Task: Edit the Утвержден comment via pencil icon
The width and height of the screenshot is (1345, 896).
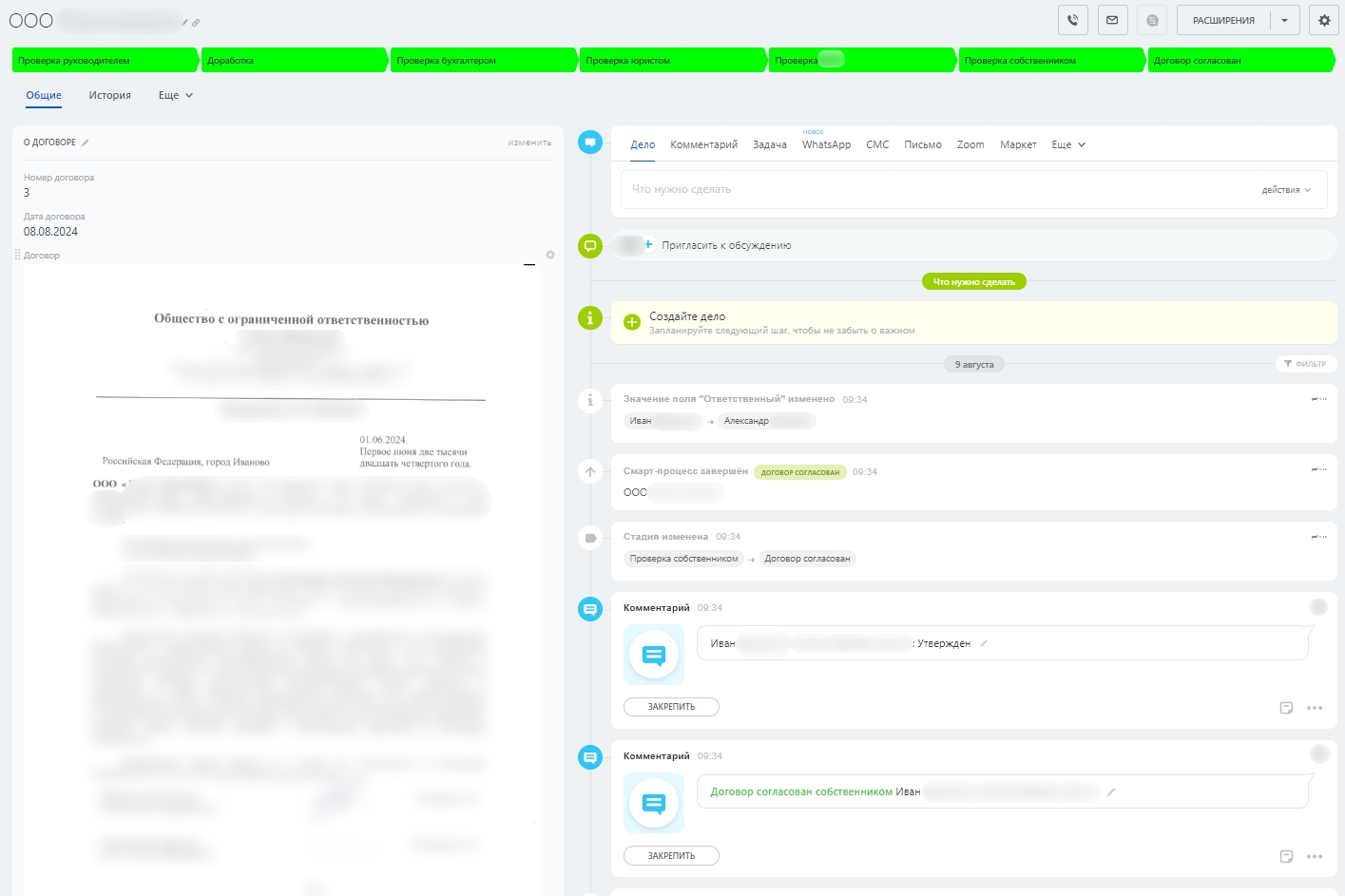Action: pos(984,643)
